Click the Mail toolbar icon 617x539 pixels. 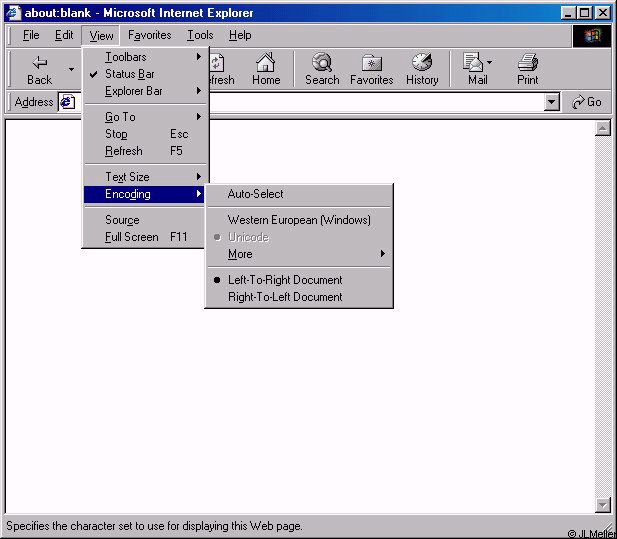(475, 63)
